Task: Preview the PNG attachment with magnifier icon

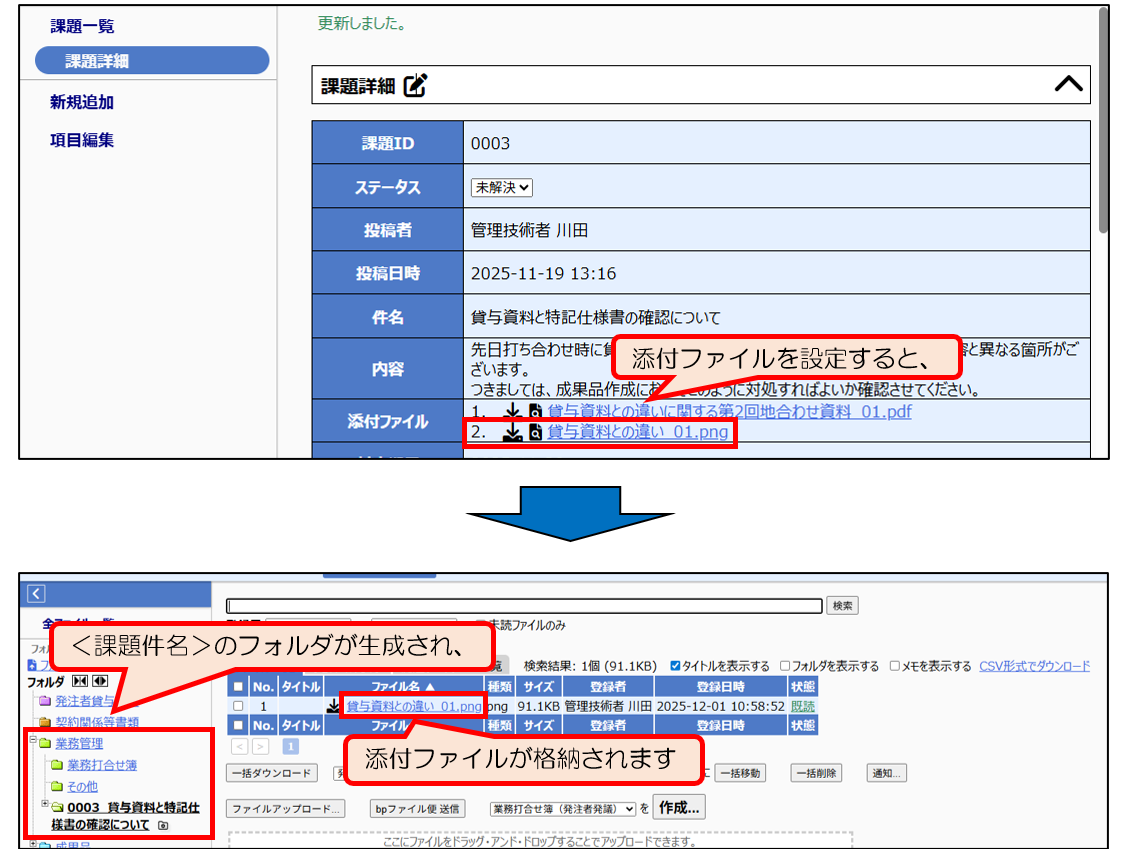Action: click(x=536, y=432)
